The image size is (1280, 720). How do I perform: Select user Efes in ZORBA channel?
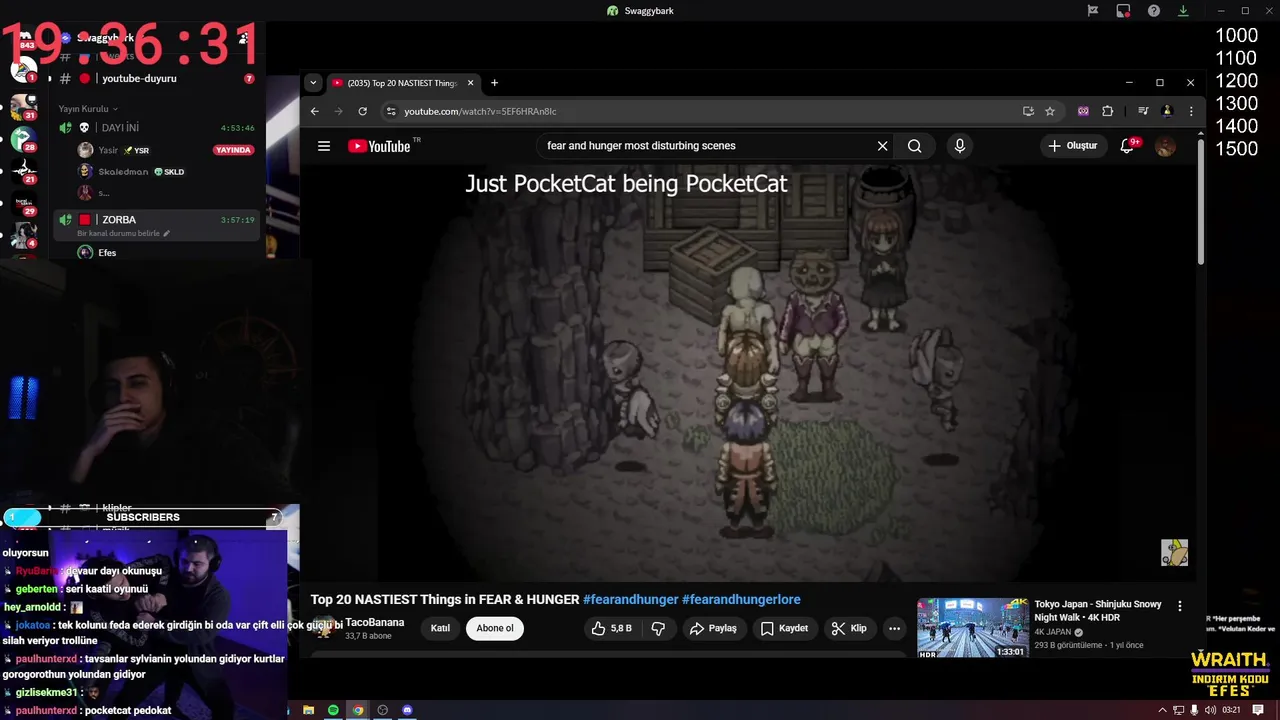click(107, 253)
